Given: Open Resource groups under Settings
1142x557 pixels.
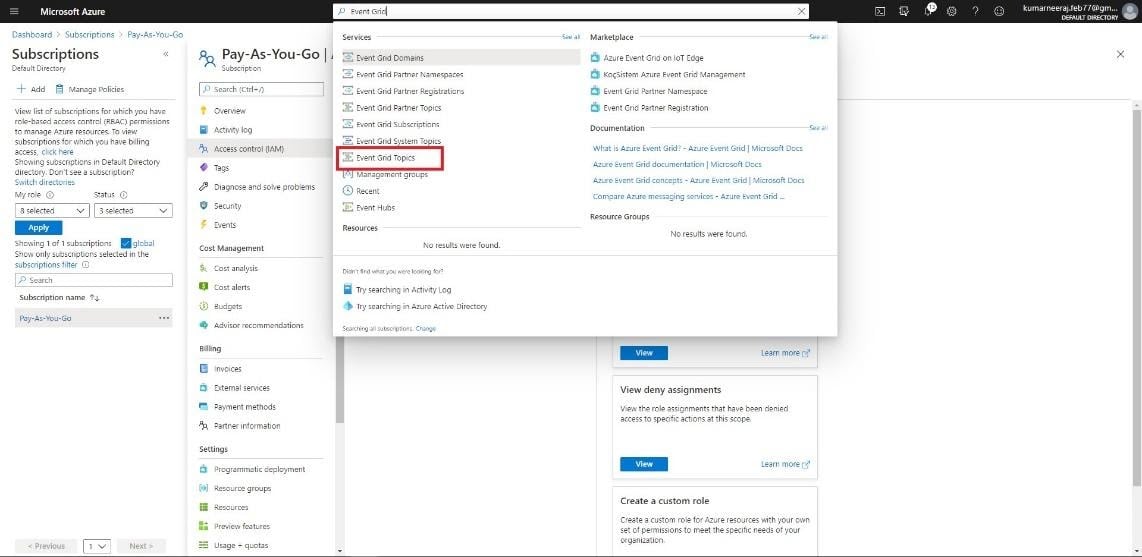Looking at the screenshot, I should (x=243, y=489).
